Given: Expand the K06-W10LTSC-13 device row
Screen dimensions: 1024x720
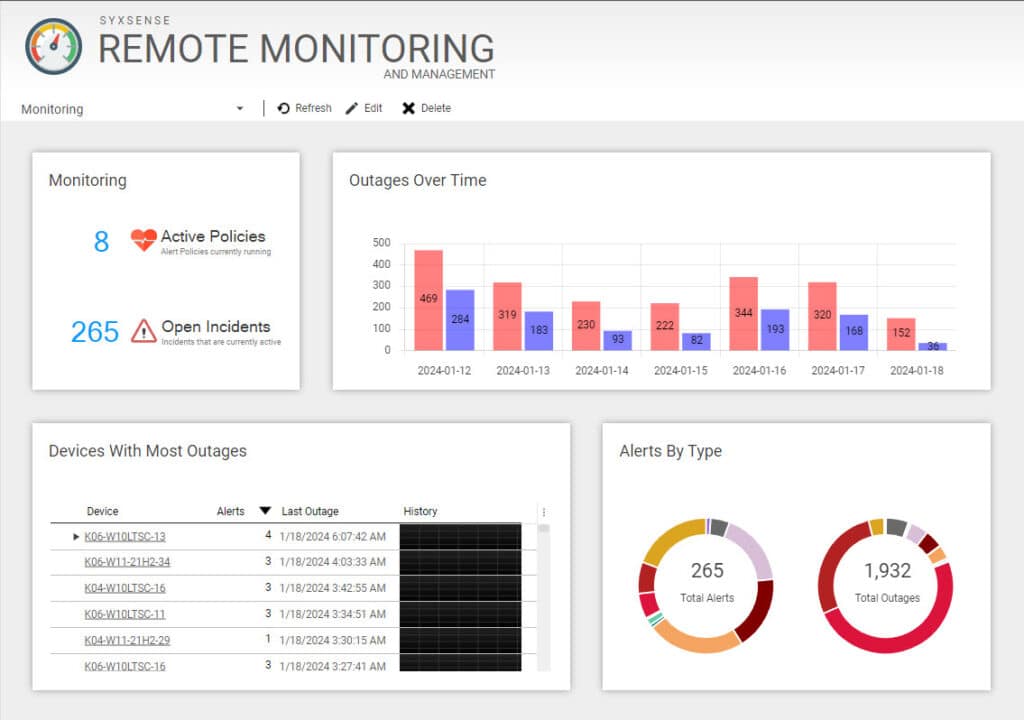Looking at the screenshot, I should click(75, 536).
